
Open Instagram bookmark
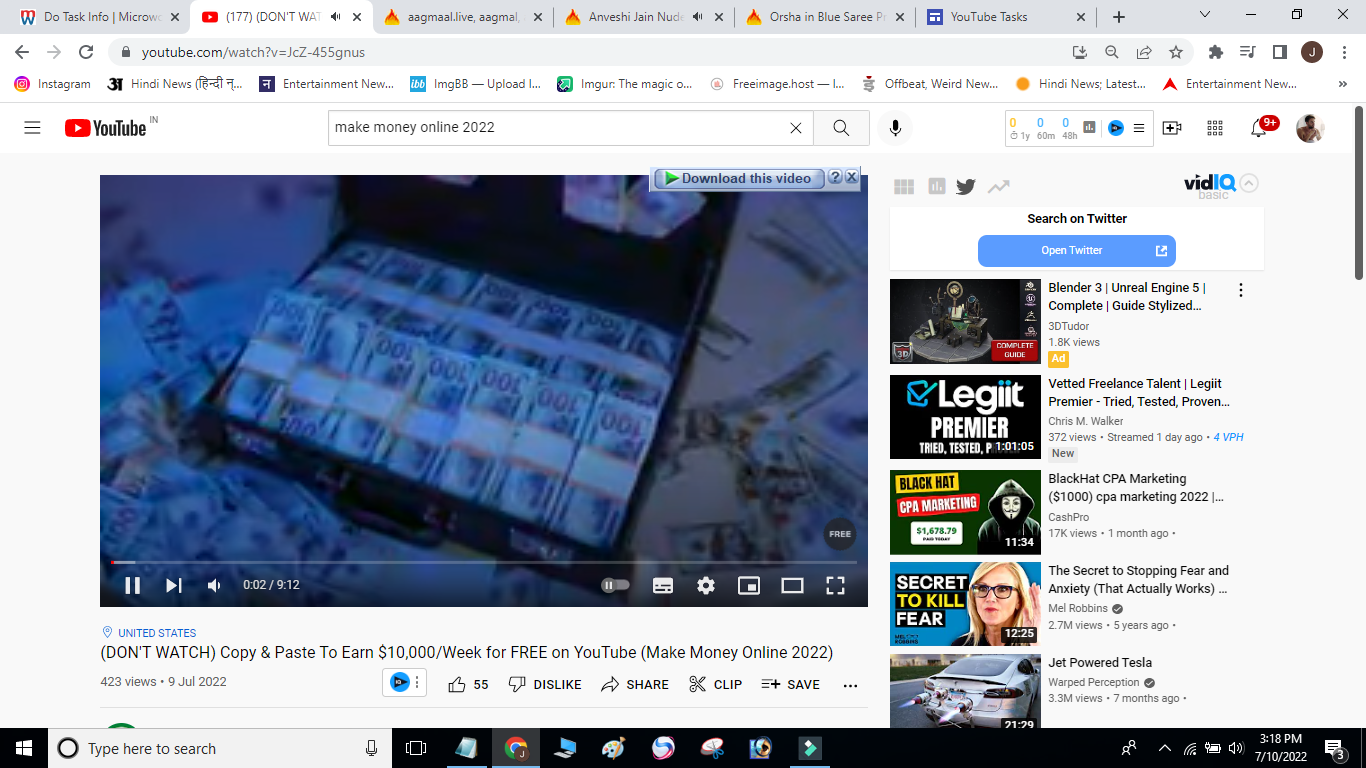pos(53,84)
